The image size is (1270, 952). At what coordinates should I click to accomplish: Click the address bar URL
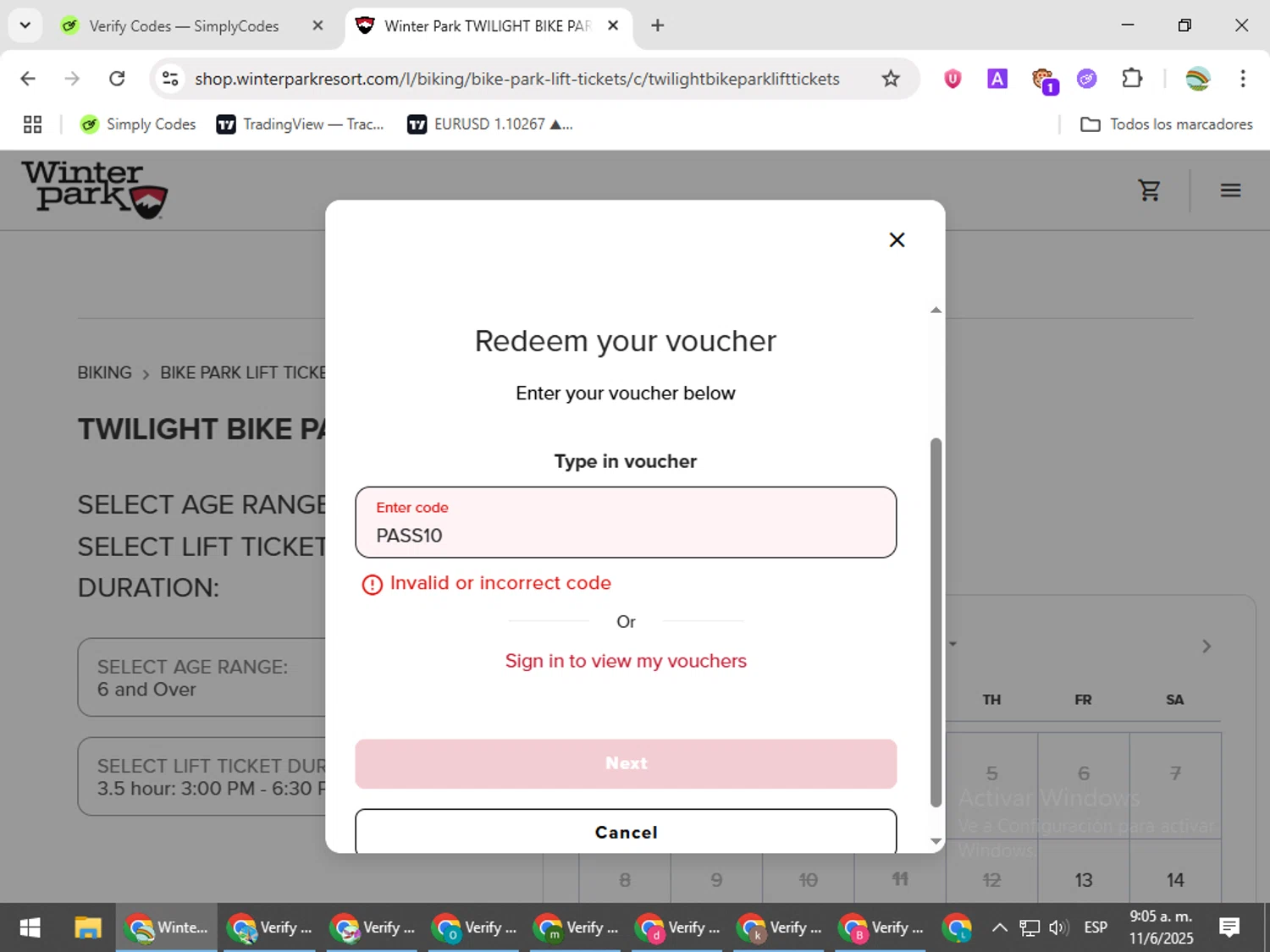click(517, 79)
